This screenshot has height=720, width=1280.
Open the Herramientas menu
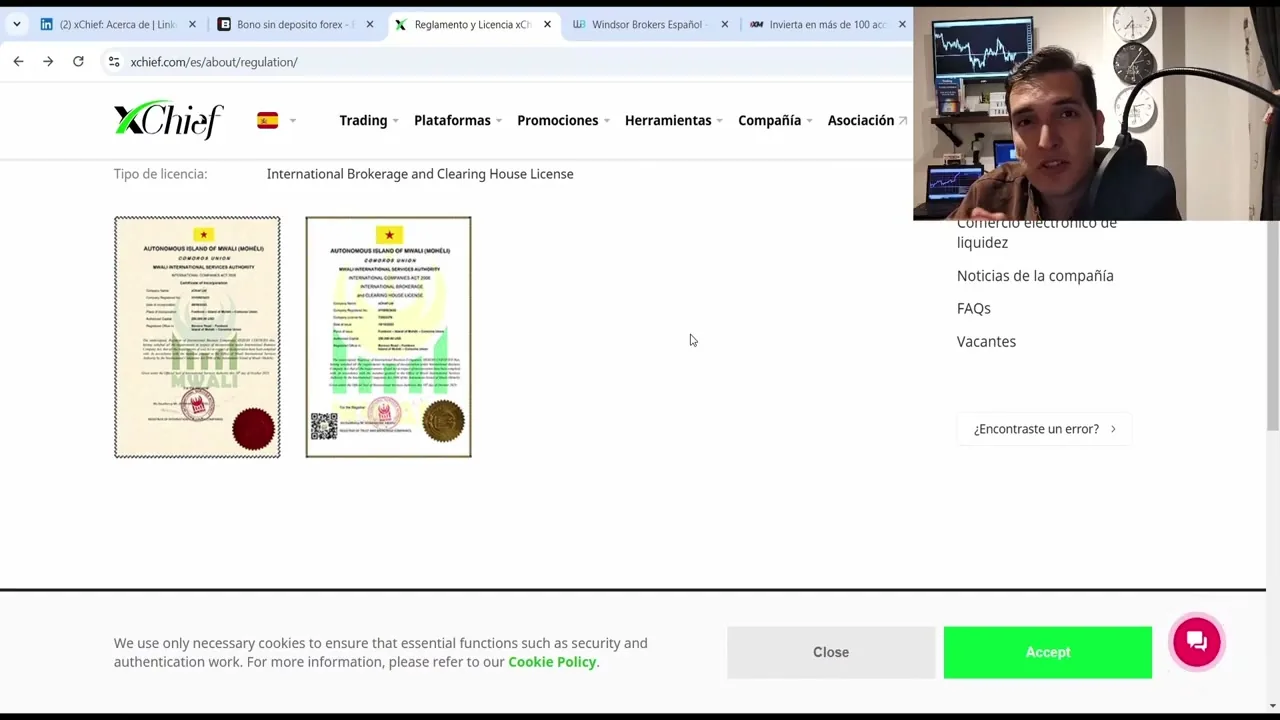coord(673,120)
